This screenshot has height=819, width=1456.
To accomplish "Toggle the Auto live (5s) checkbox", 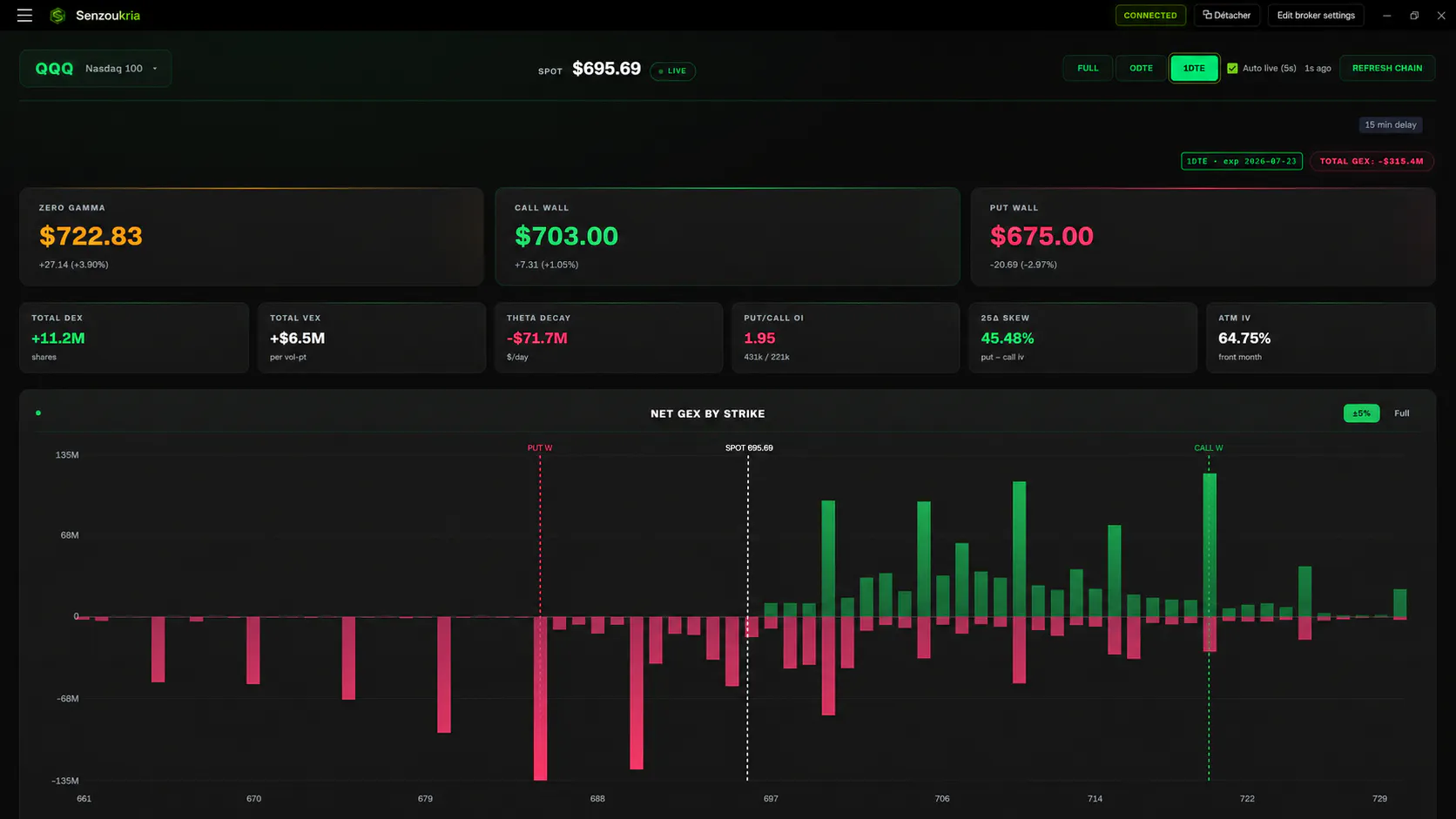I will pos(1232,68).
